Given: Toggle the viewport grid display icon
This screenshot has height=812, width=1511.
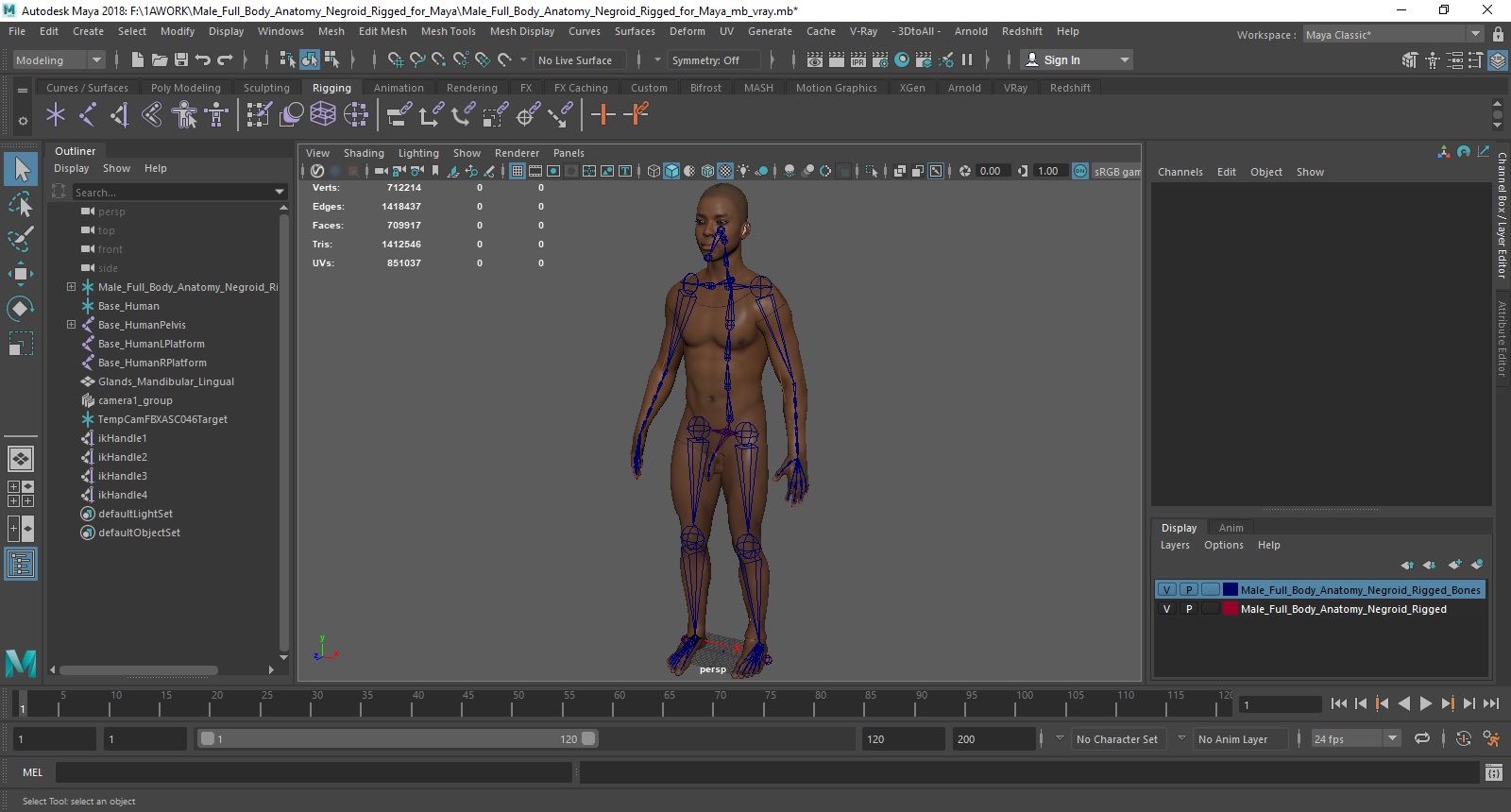Looking at the screenshot, I should (518, 171).
